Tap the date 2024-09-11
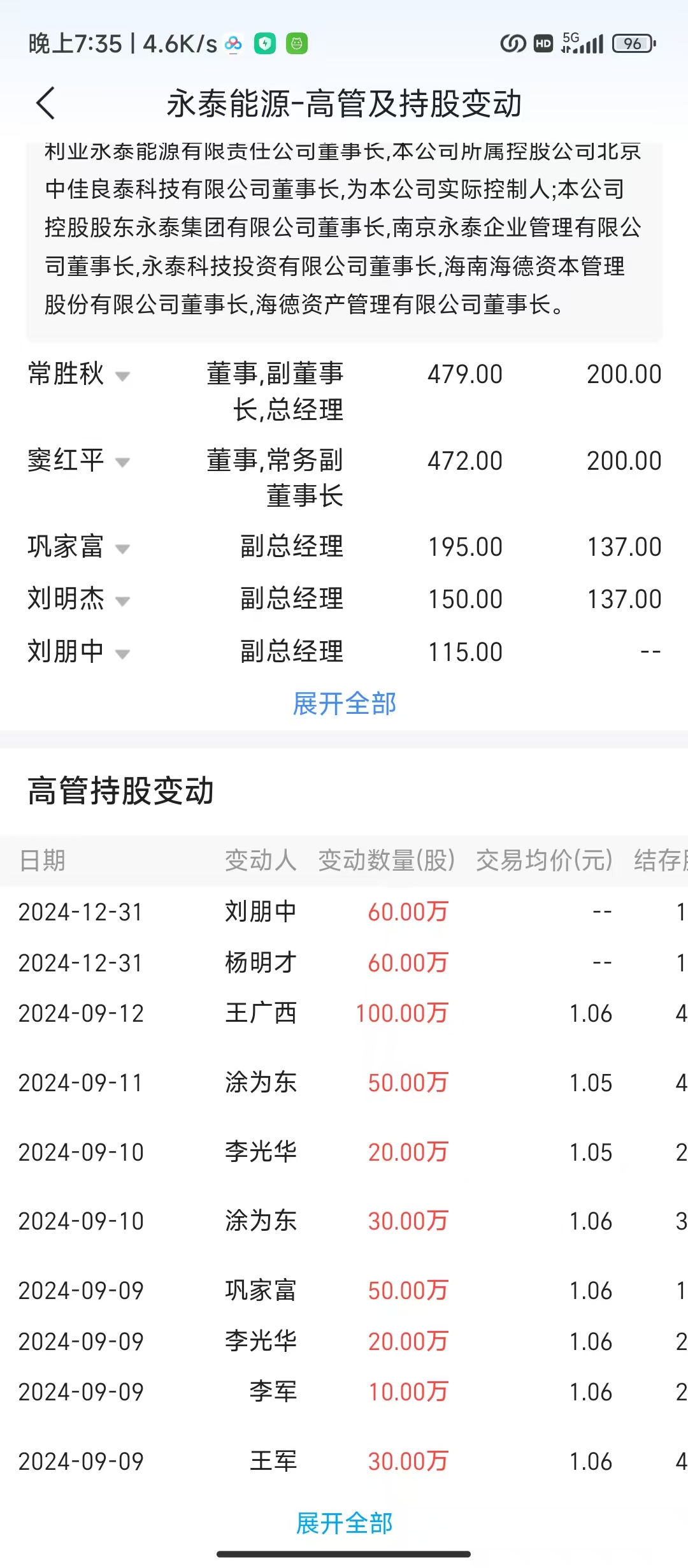The image size is (688, 1568). (81, 1083)
